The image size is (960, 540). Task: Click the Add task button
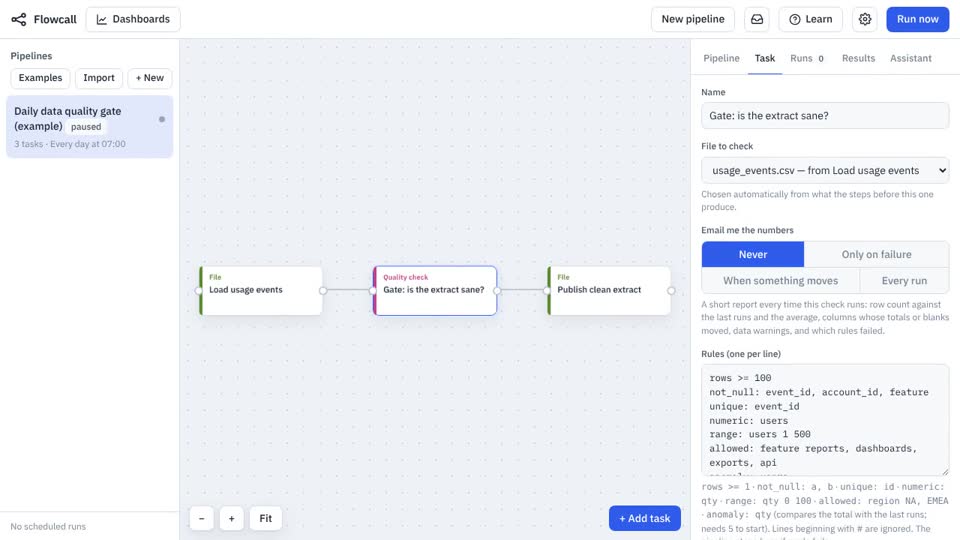pos(645,519)
